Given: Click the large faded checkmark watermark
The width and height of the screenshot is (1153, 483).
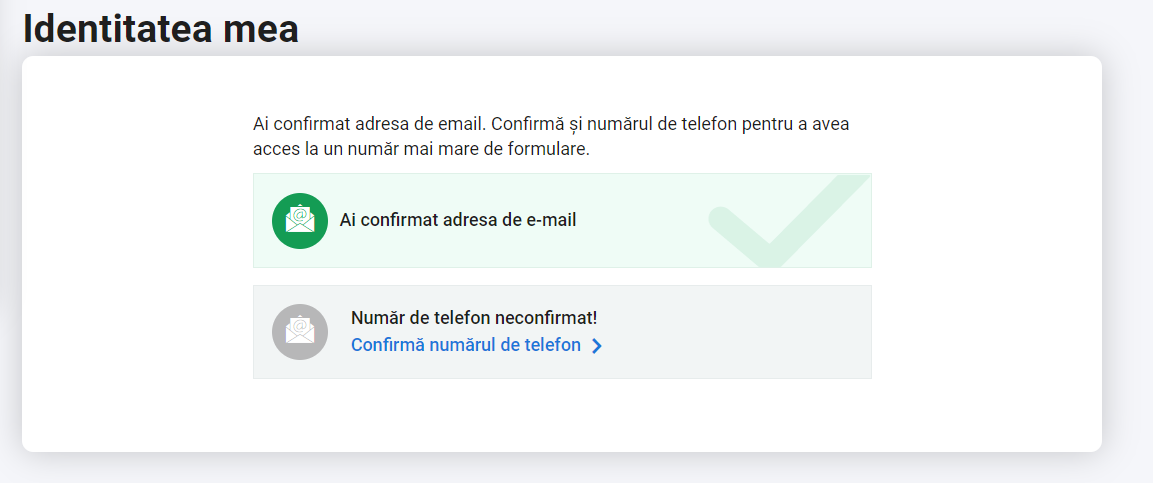Looking at the screenshot, I should pos(789,221).
